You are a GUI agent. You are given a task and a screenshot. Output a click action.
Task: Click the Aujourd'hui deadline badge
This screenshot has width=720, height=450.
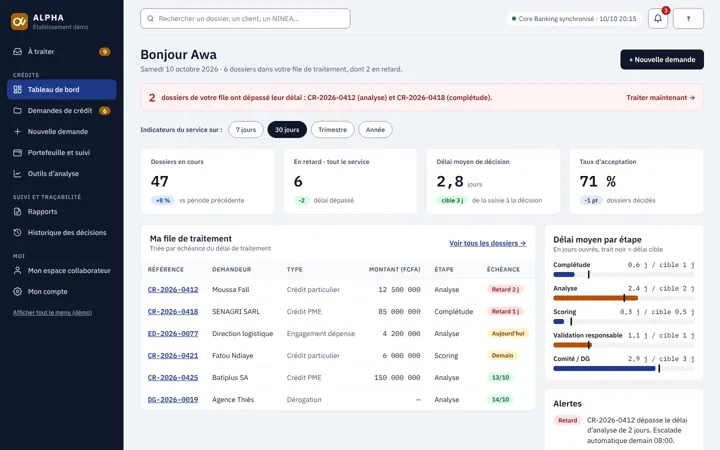click(508, 334)
